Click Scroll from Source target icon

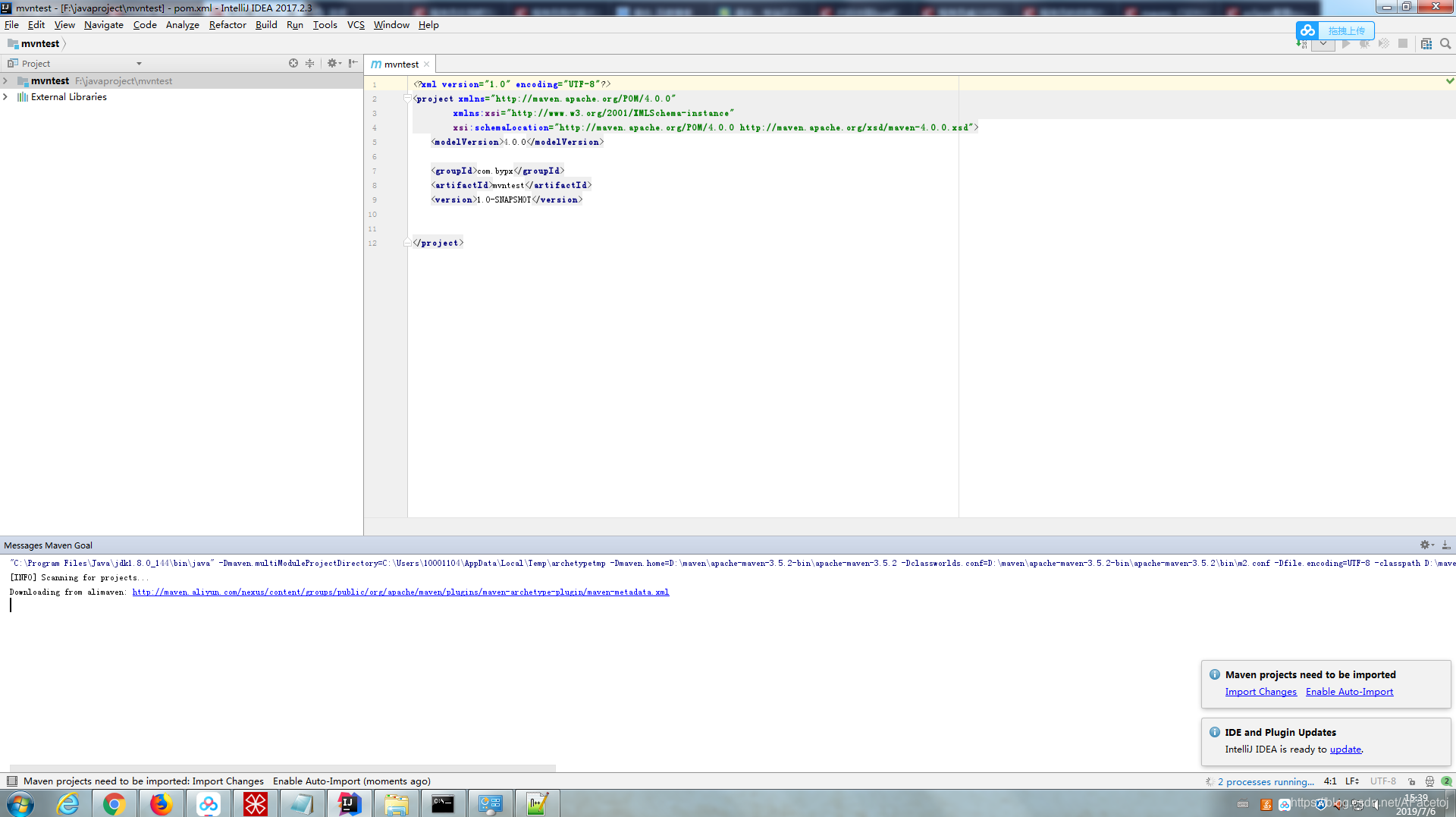(x=293, y=64)
